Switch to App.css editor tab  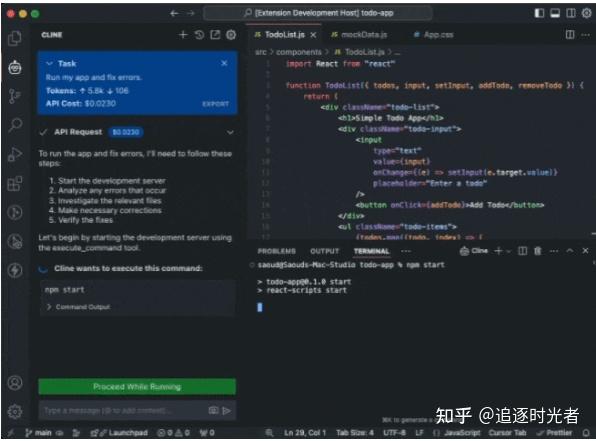(434, 35)
